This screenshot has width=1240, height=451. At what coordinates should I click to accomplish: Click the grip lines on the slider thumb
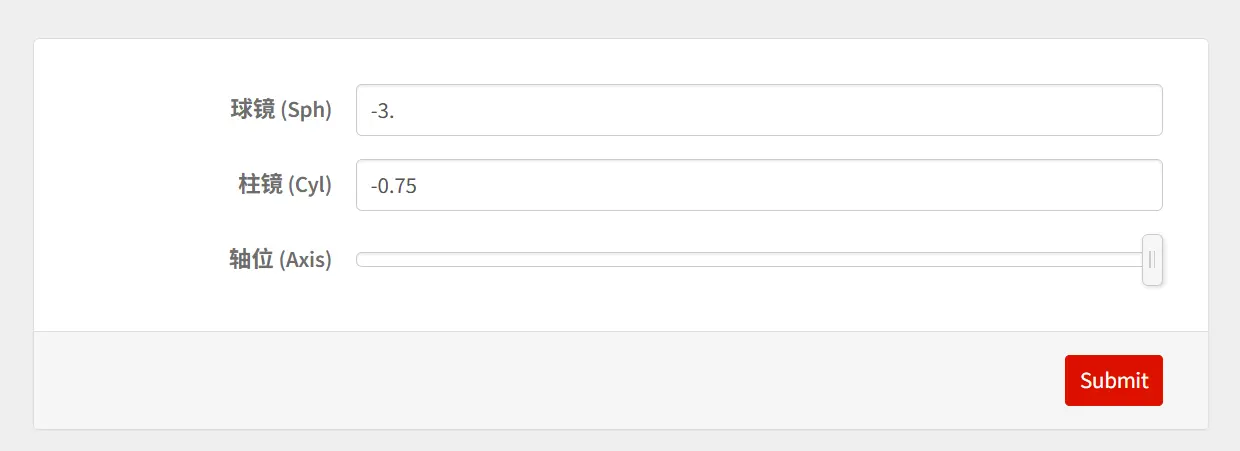pyautogui.click(x=1152, y=260)
